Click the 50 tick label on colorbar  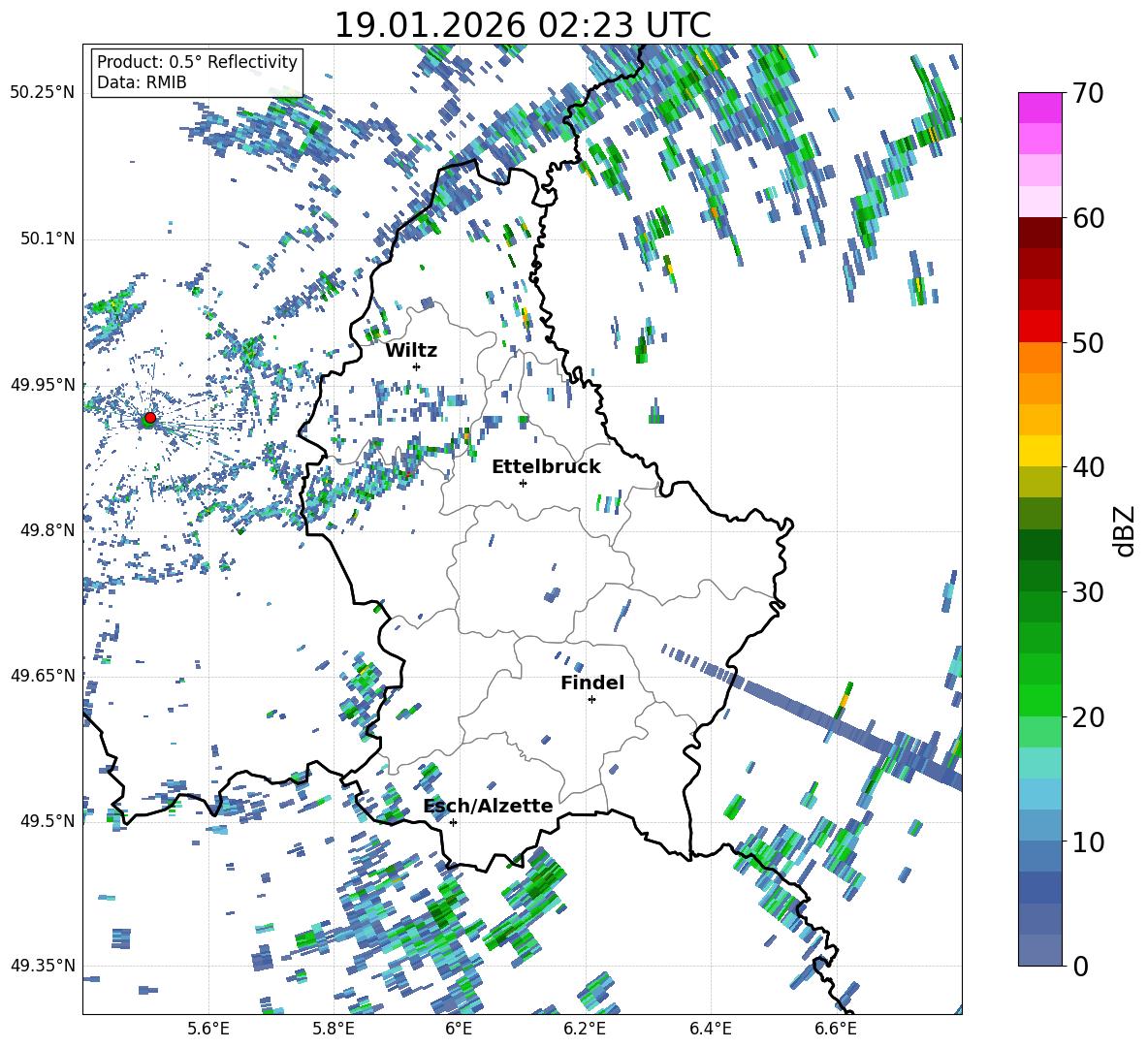tap(1088, 343)
